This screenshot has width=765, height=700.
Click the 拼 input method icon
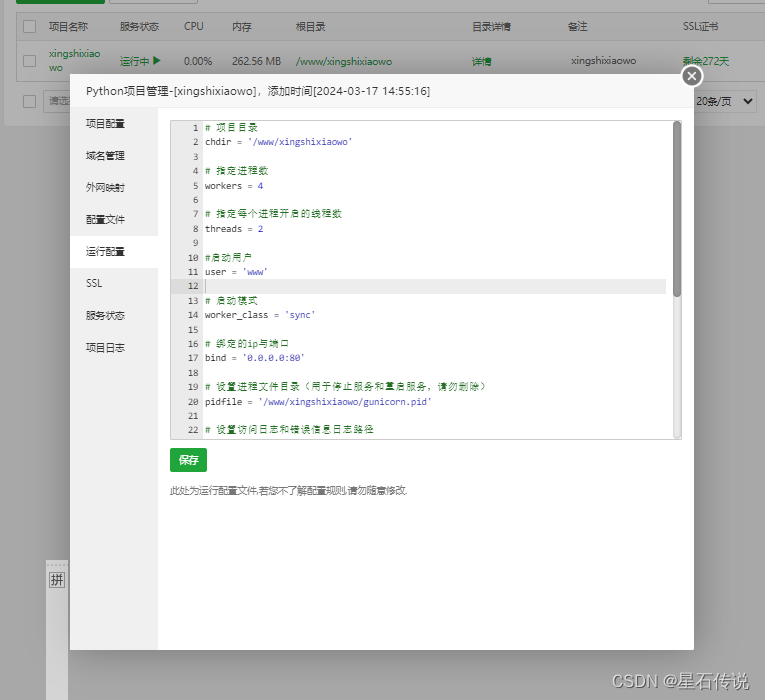57,580
